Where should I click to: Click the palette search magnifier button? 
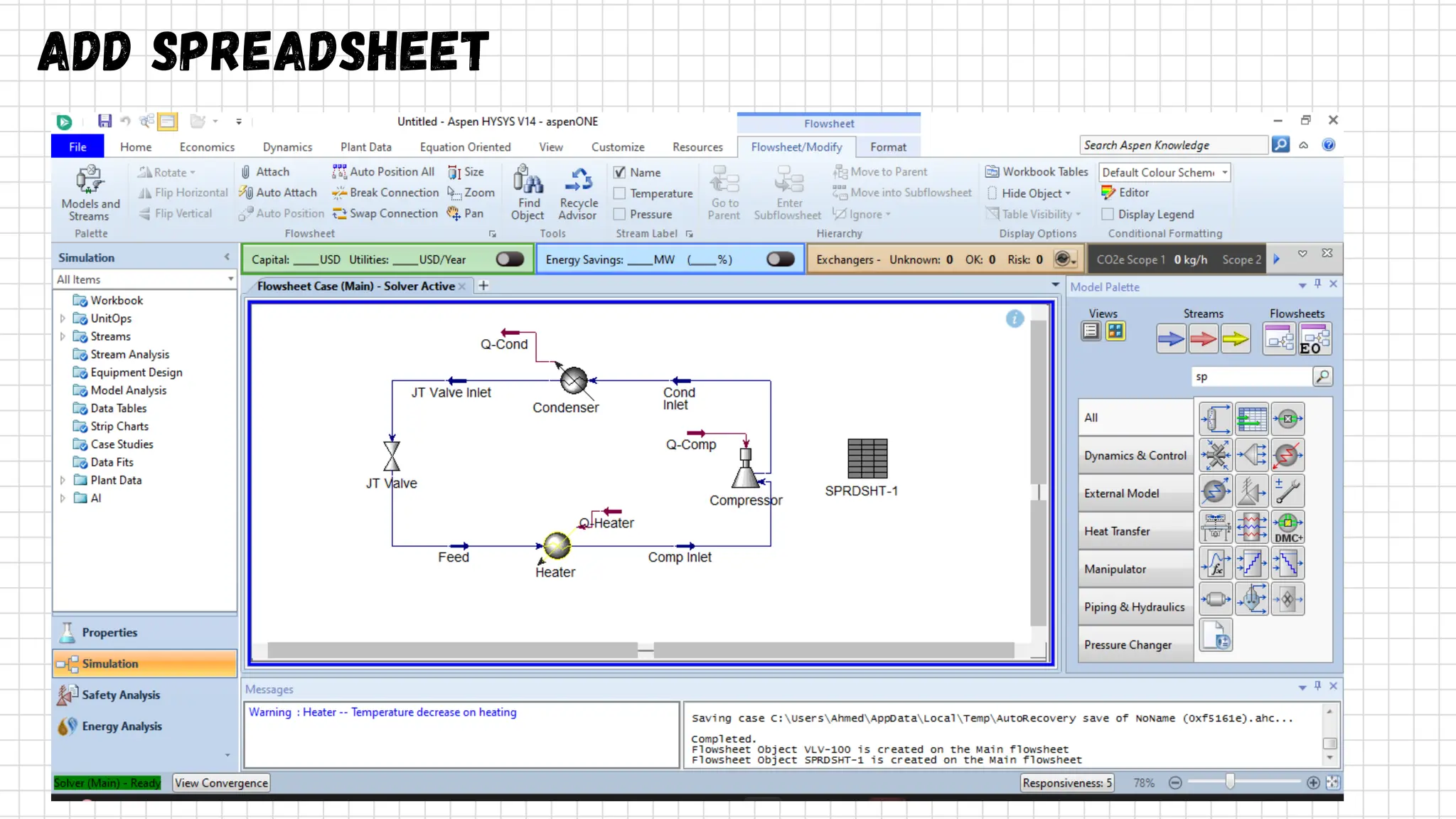1322,376
